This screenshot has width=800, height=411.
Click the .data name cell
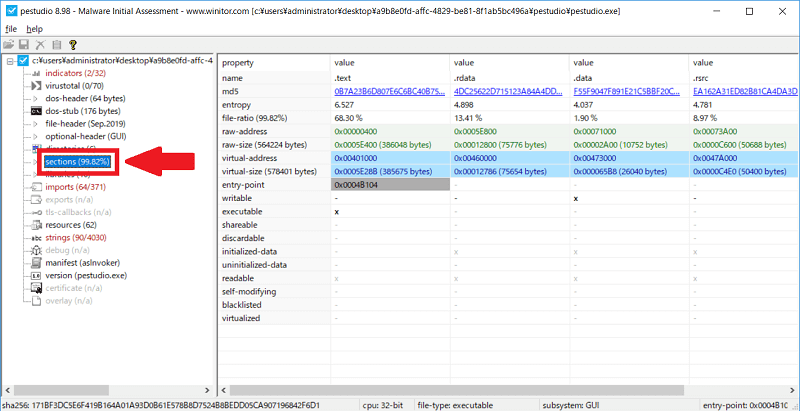(629, 78)
